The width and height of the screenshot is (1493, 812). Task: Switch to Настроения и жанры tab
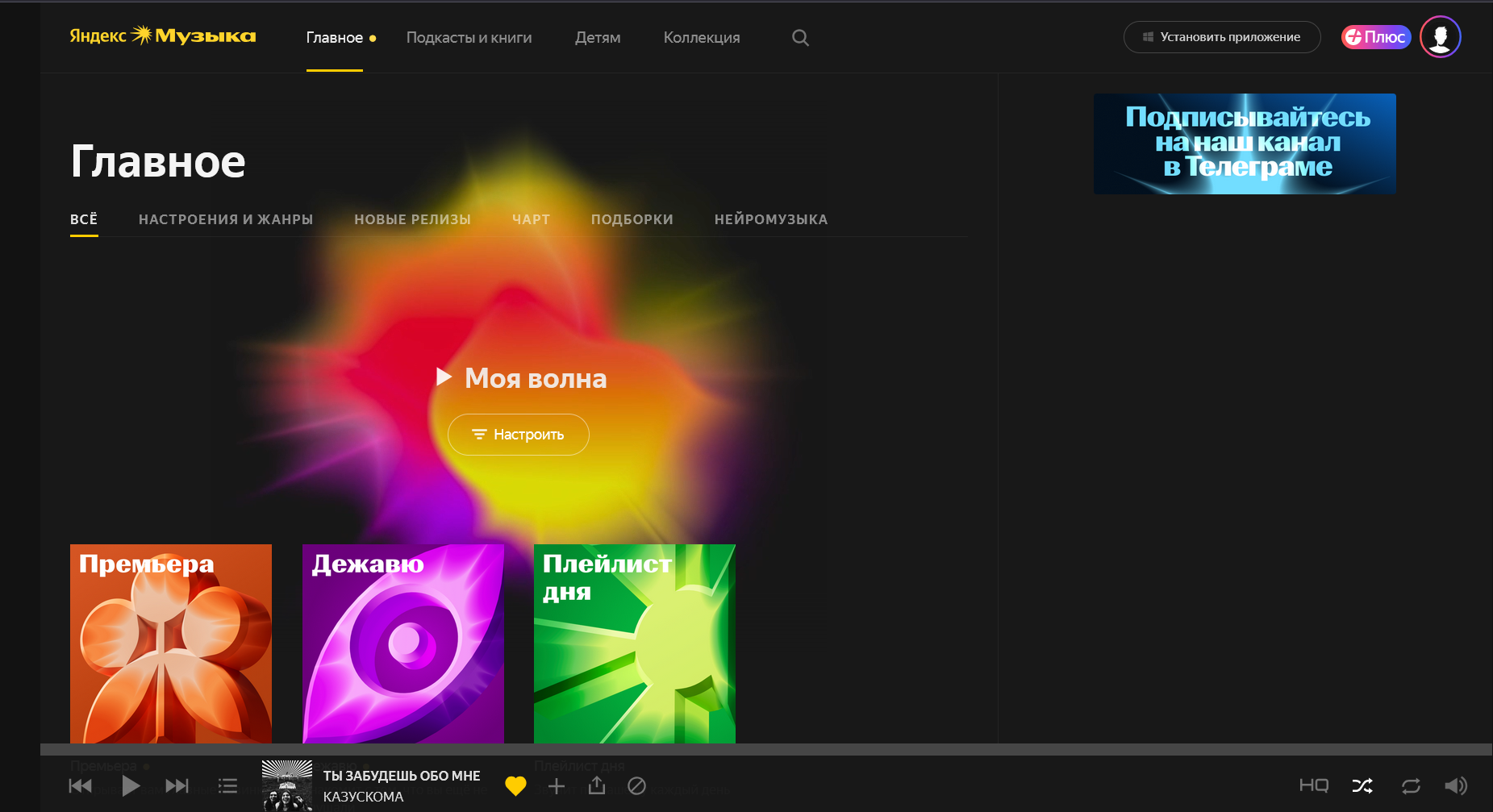coord(226,219)
